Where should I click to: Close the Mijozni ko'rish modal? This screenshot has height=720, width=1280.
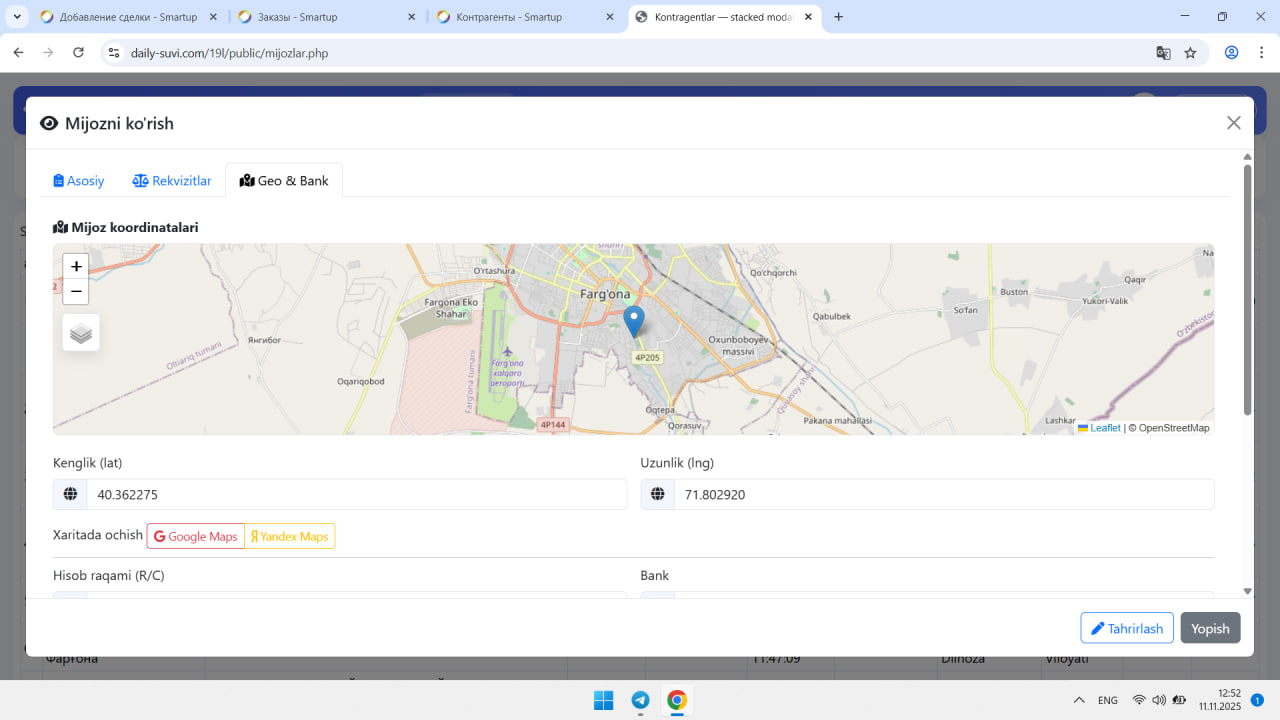[x=1233, y=123]
